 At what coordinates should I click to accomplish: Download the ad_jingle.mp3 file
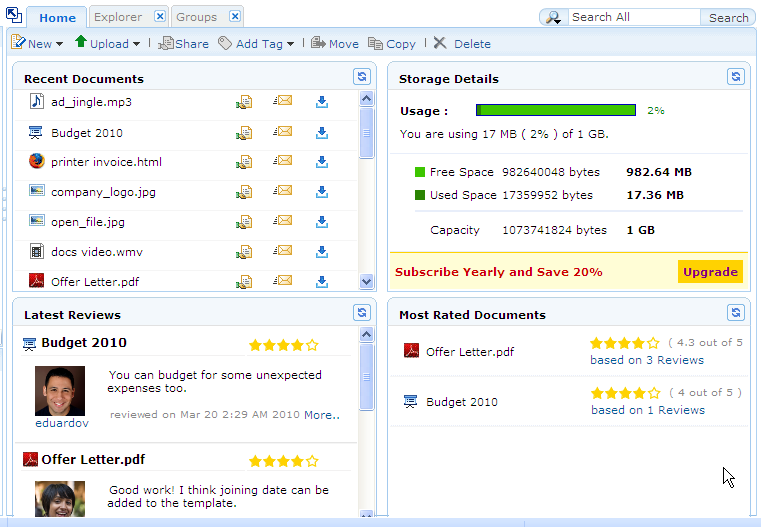tap(322, 102)
